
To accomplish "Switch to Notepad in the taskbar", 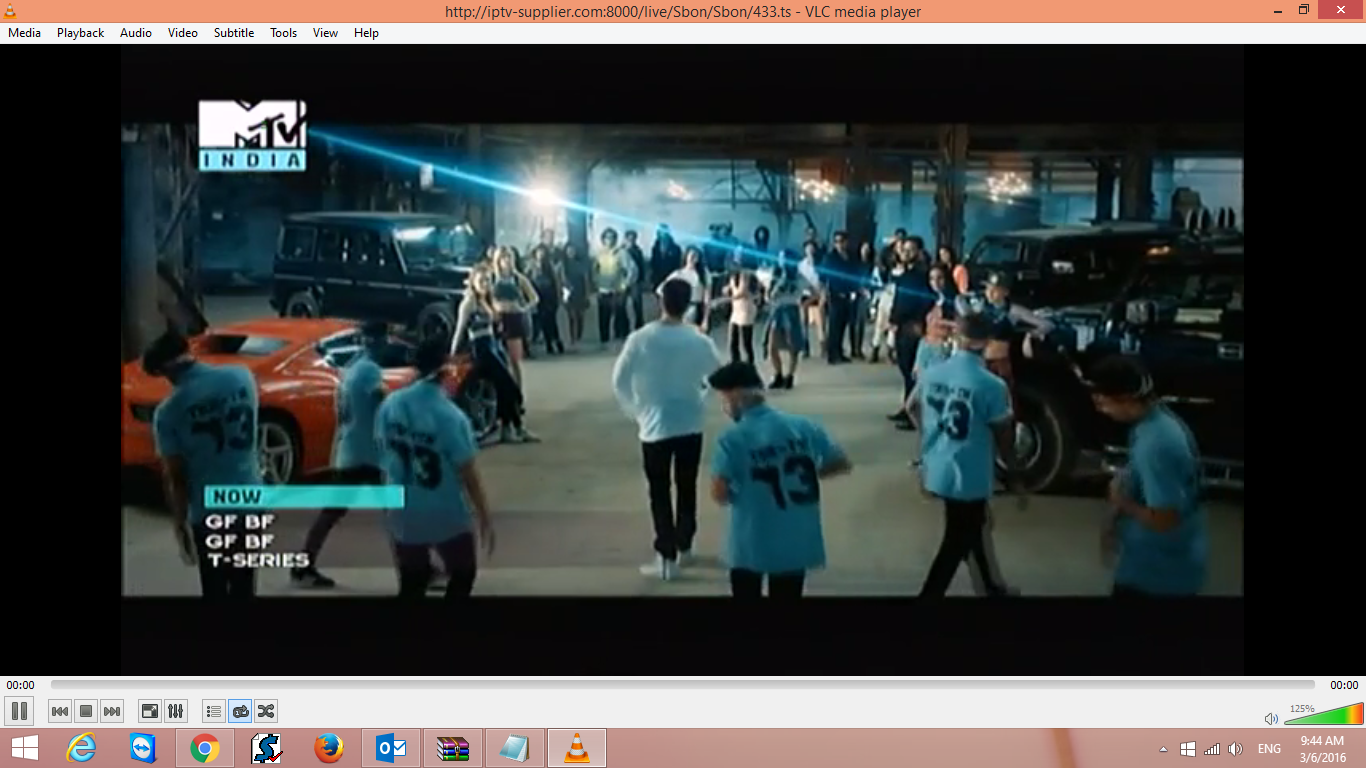I will point(515,748).
